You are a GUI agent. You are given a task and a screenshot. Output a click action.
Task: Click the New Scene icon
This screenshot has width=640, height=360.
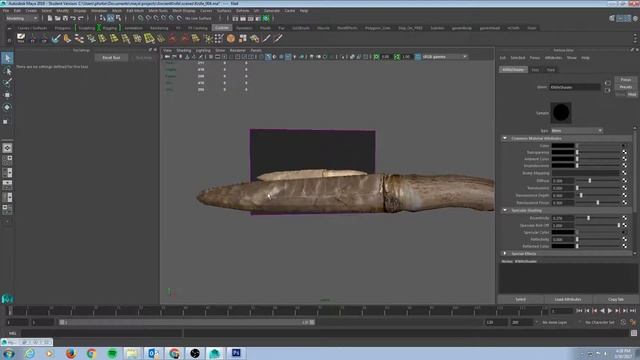coord(49,18)
